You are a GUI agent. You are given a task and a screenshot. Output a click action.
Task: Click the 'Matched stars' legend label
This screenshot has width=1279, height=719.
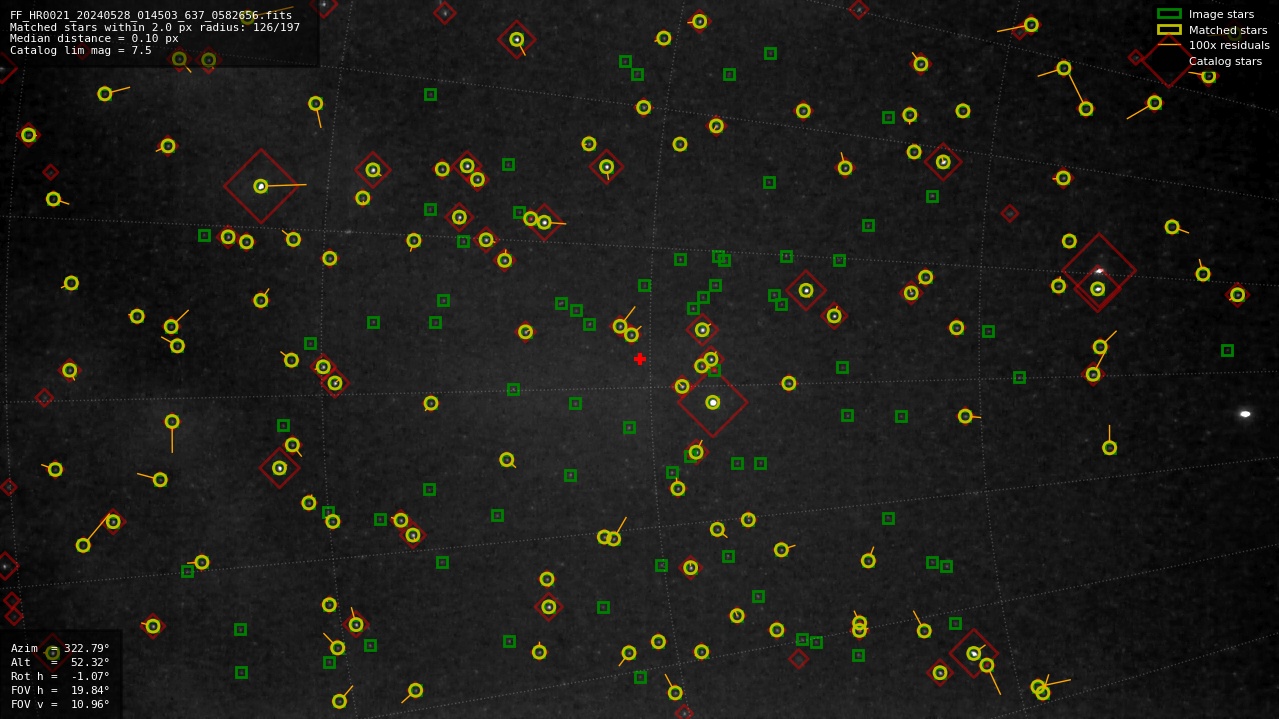tap(1228, 30)
